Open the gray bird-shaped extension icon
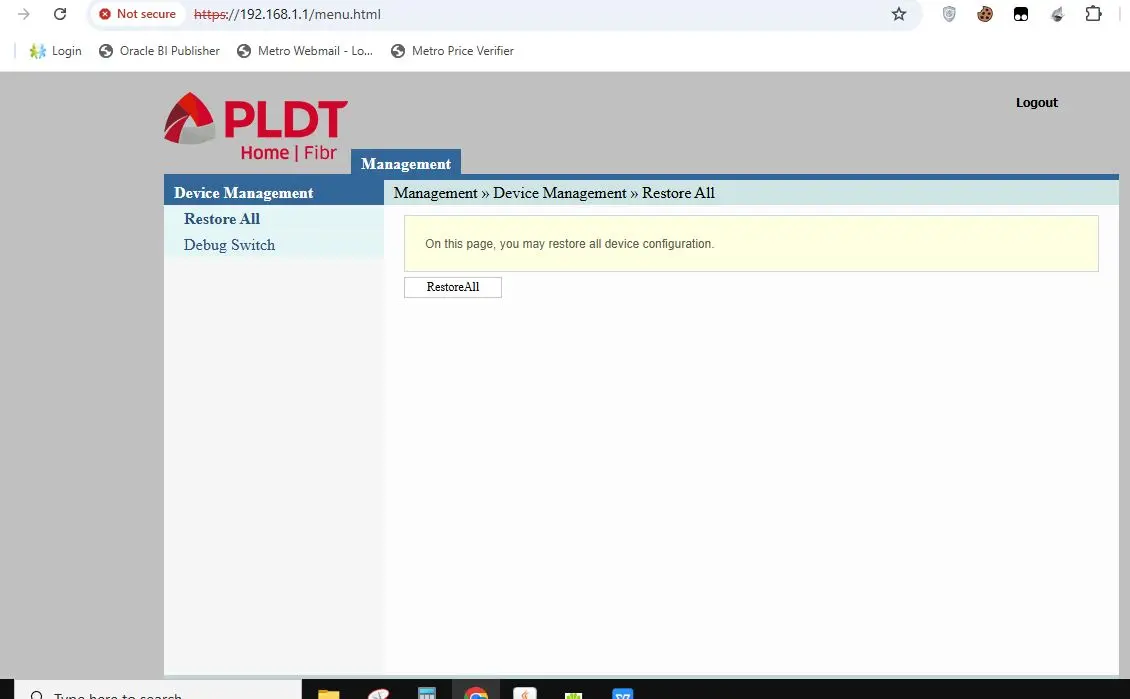Viewport: 1130px width, 699px height. click(x=1057, y=14)
